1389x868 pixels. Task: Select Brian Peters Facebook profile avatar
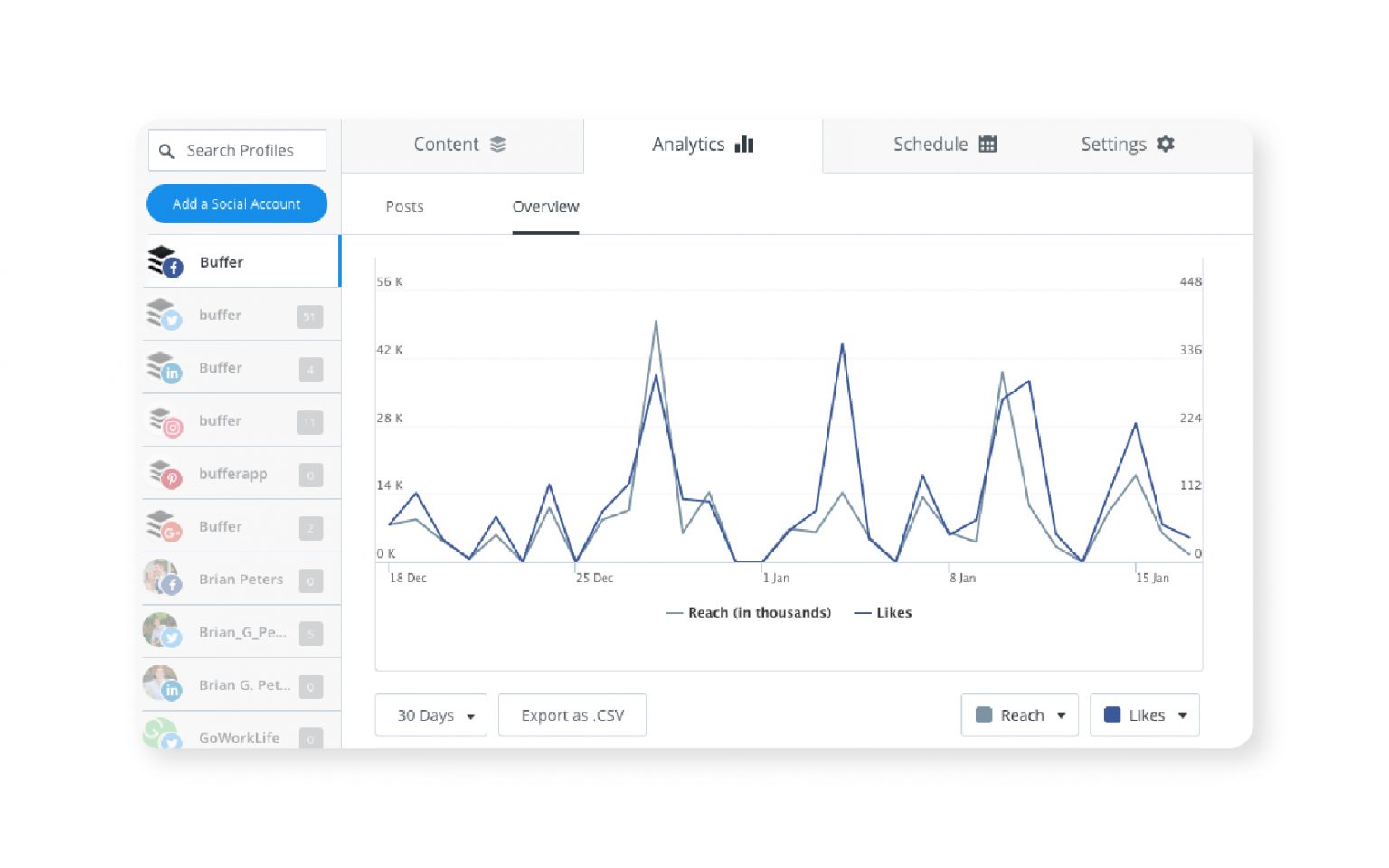click(x=163, y=579)
